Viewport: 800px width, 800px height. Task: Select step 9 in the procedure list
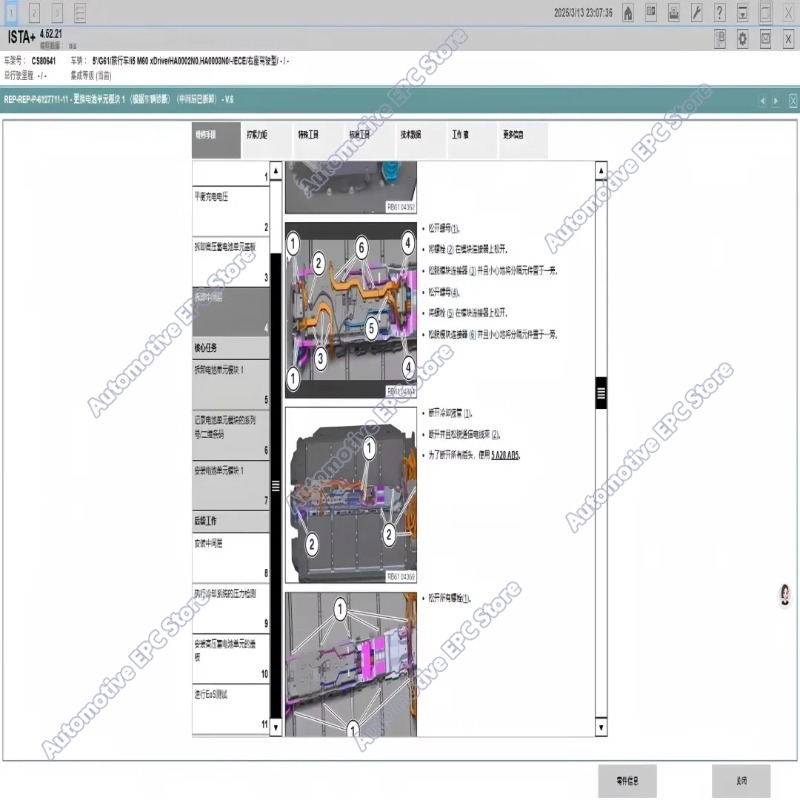(231, 608)
